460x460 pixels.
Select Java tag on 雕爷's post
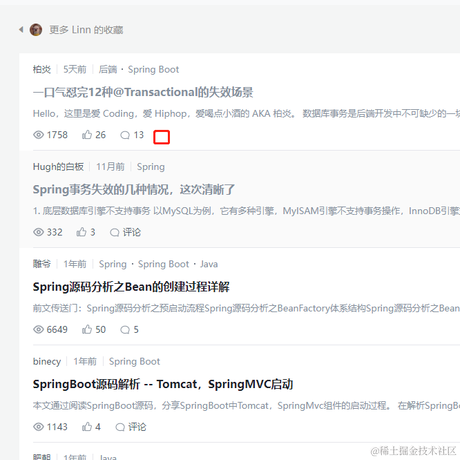tap(209, 264)
